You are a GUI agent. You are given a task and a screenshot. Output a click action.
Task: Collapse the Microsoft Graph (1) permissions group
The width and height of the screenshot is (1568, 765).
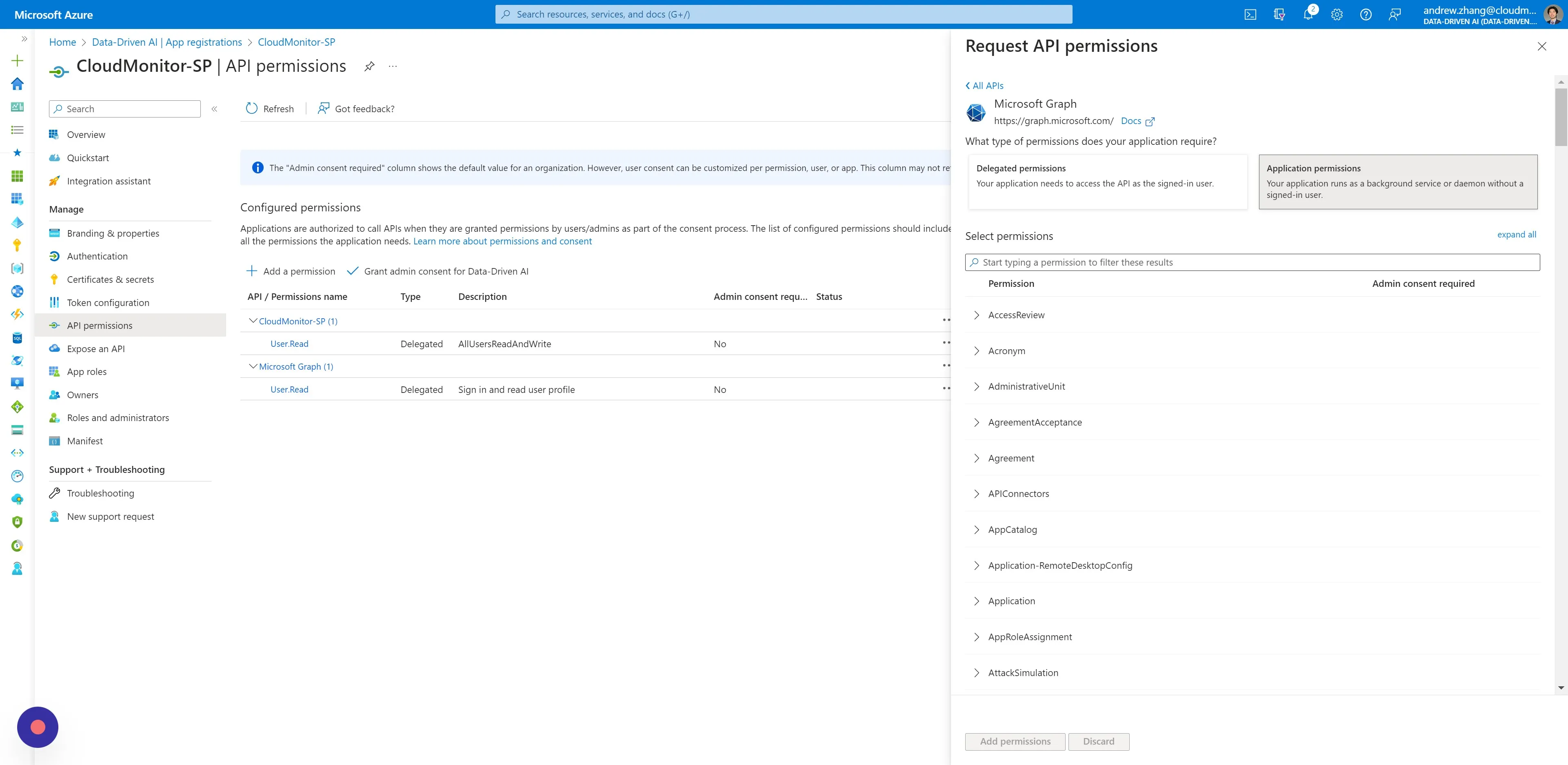point(253,366)
